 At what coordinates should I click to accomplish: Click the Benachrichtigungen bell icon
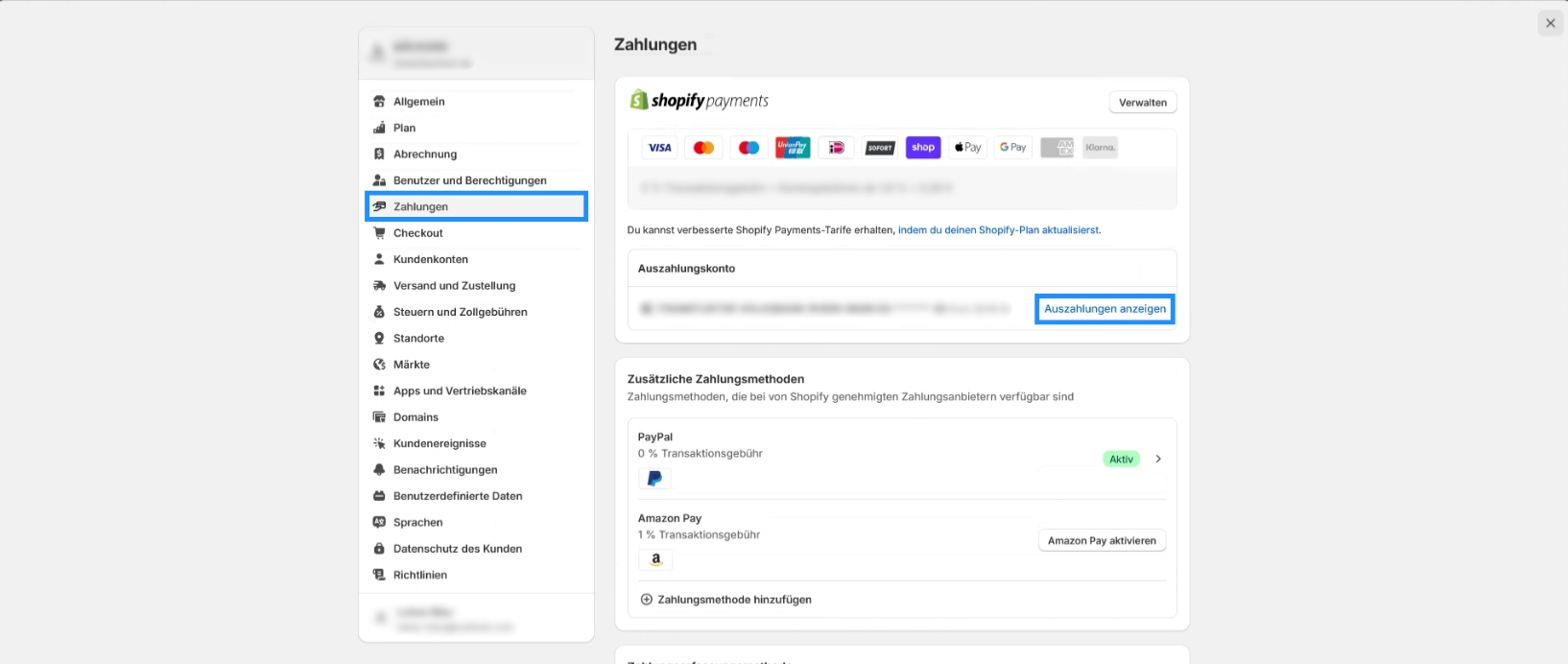point(379,470)
